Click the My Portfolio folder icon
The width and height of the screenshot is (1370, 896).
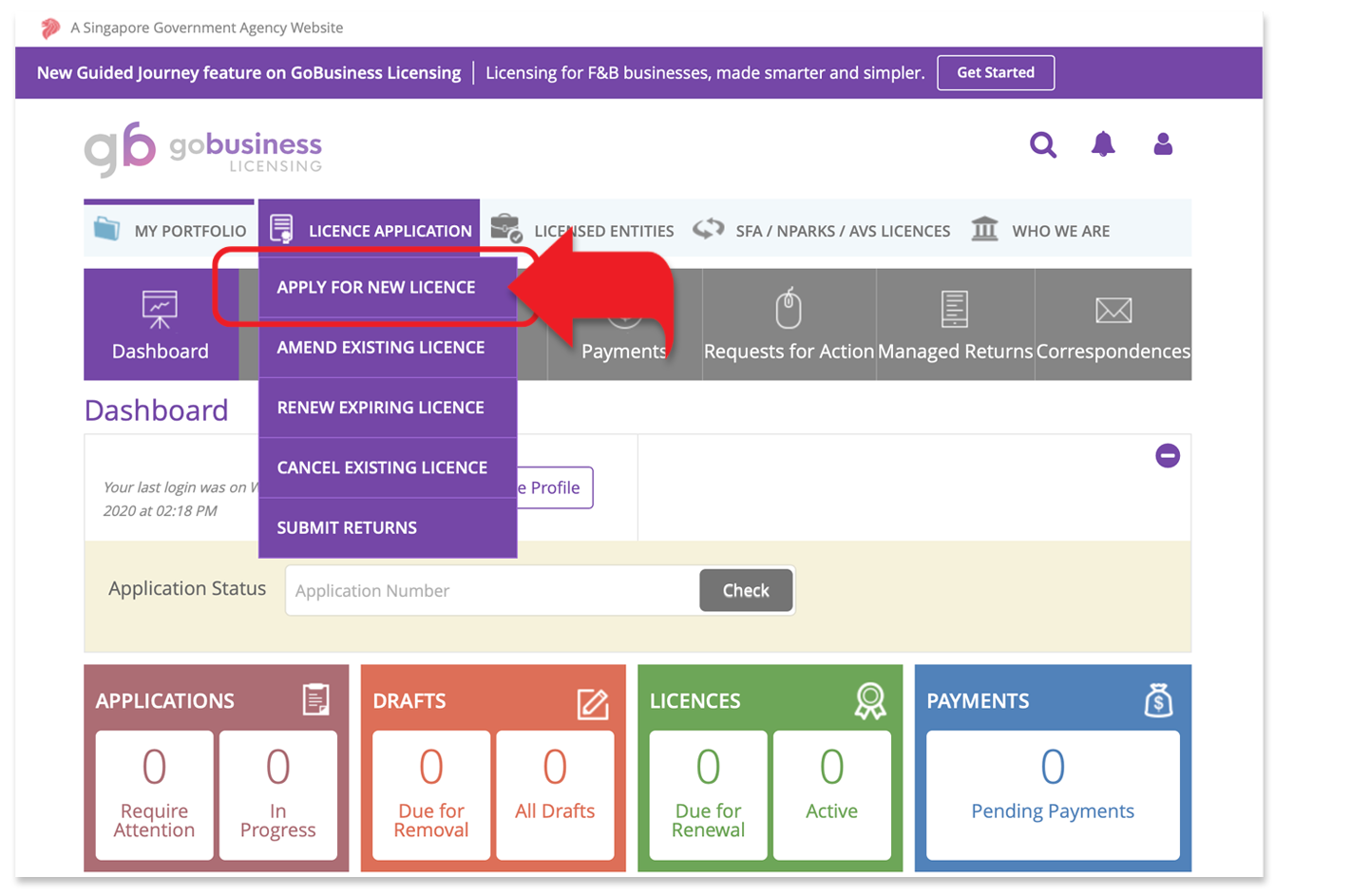(106, 229)
